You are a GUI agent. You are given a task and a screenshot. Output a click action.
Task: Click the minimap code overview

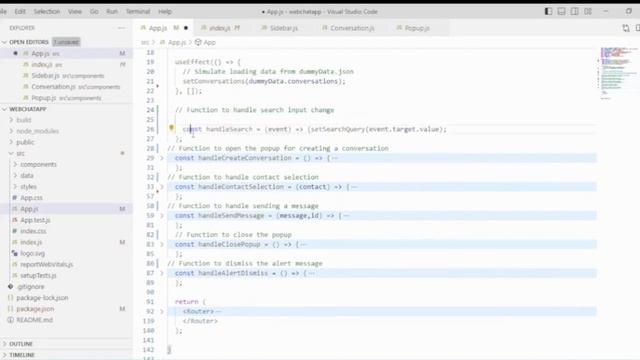tap(618, 73)
